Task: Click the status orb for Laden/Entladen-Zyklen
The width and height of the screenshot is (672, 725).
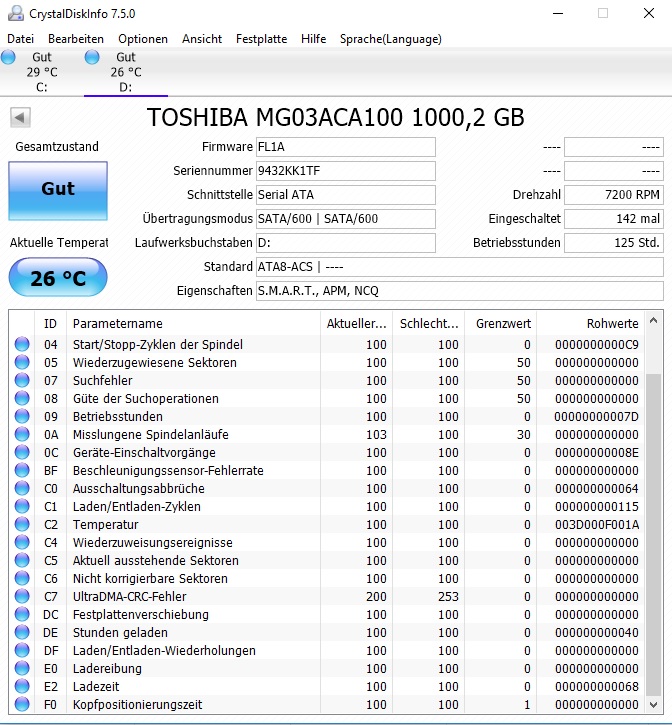Action: [22, 507]
